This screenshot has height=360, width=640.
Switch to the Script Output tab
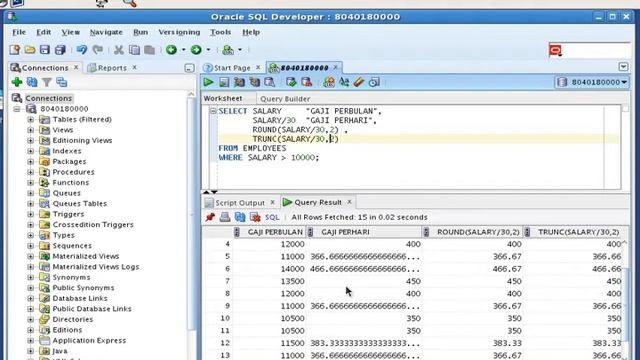(240, 203)
